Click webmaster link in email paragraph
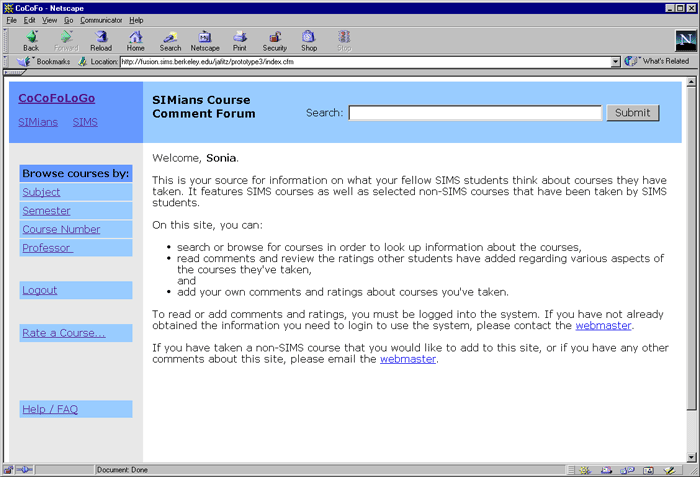The image size is (700, 477). (408, 359)
